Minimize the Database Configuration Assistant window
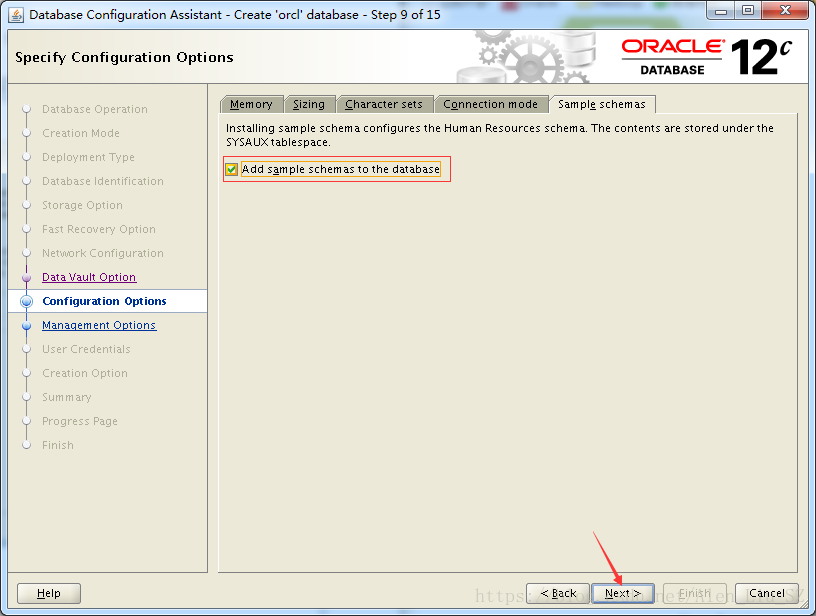This screenshot has height=616, width=816. coord(721,11)
